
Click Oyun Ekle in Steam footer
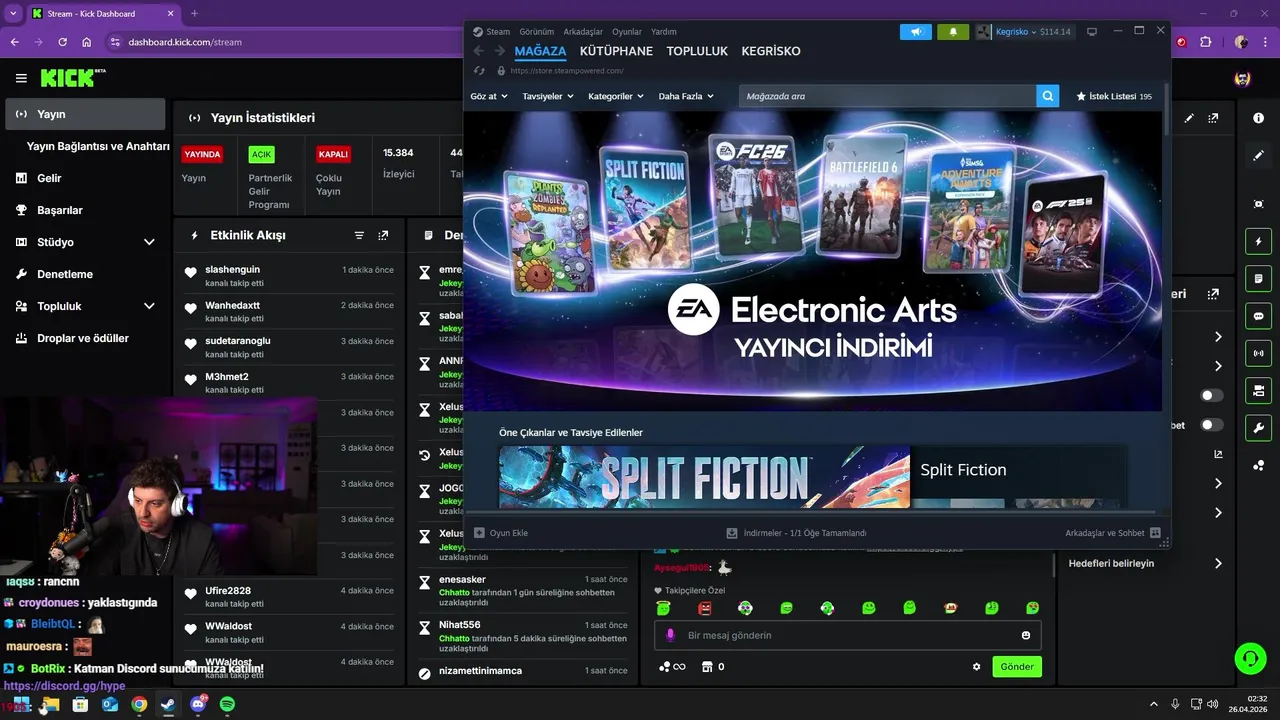(501, 533)
